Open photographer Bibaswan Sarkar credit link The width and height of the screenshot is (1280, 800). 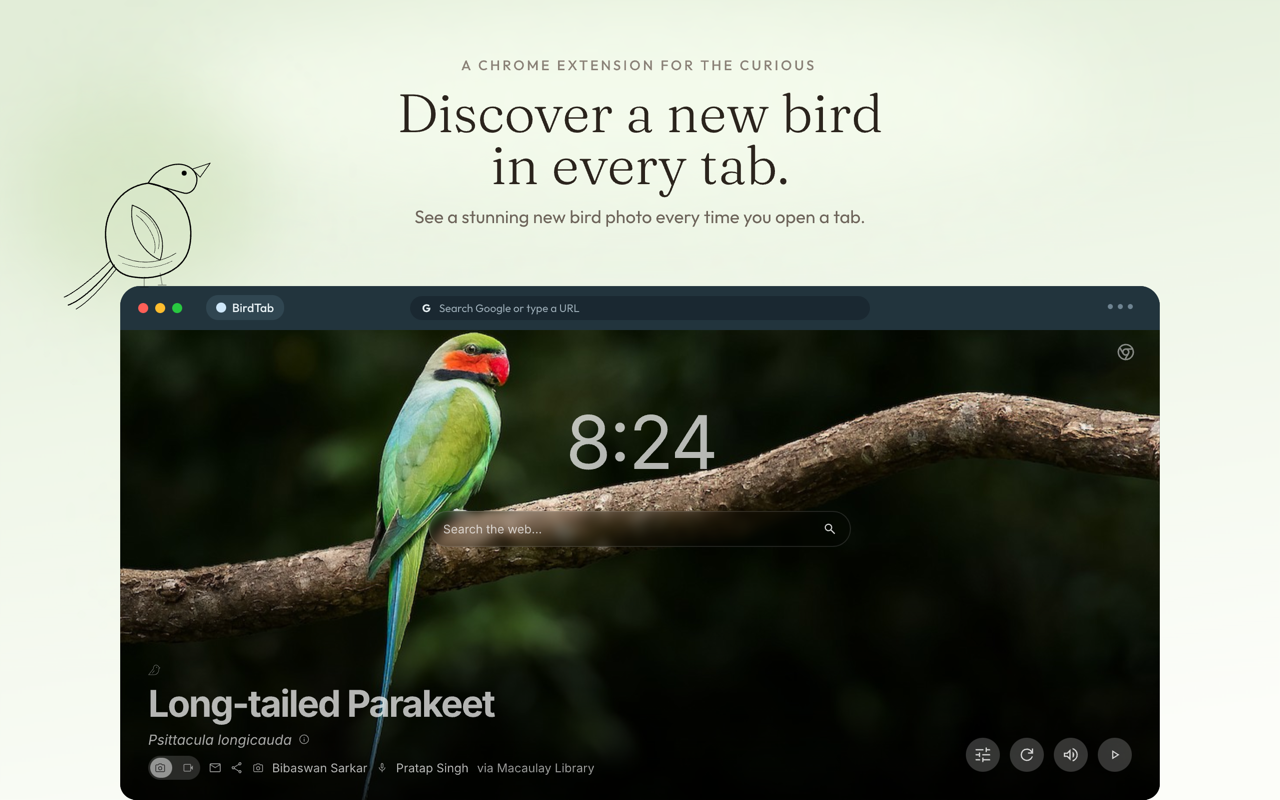(319, 768)
